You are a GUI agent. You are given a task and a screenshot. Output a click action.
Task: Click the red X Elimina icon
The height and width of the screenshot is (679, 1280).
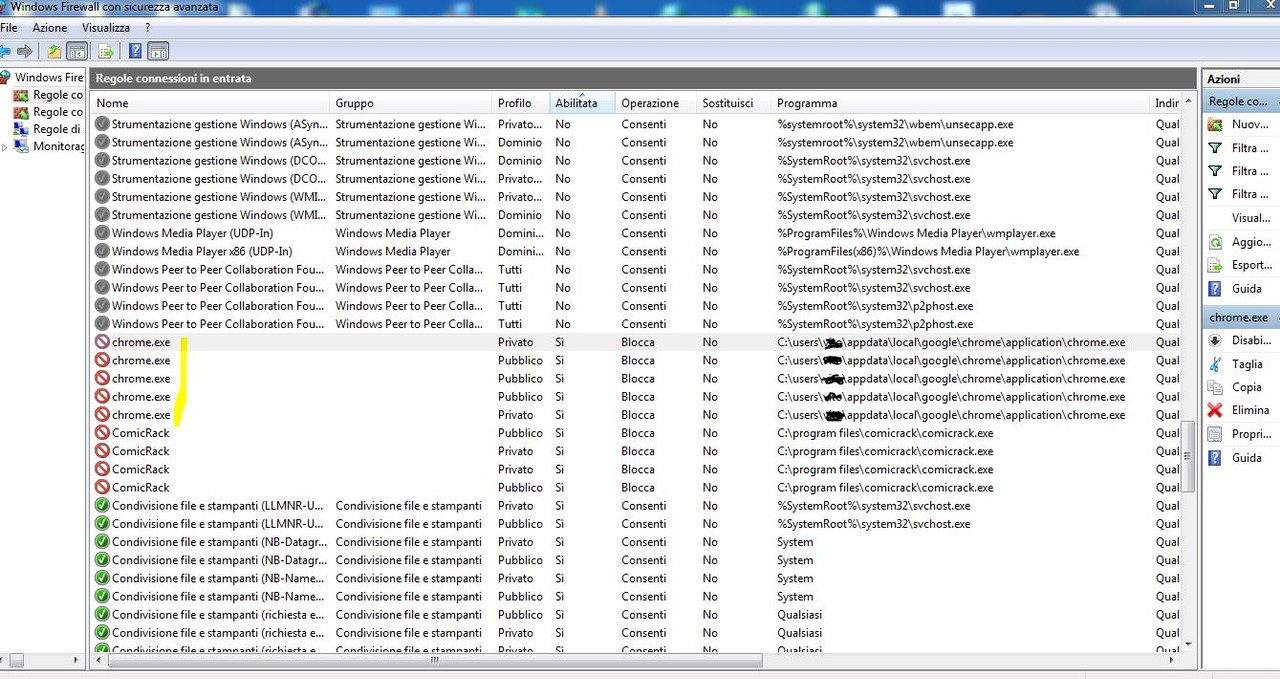1215,410
